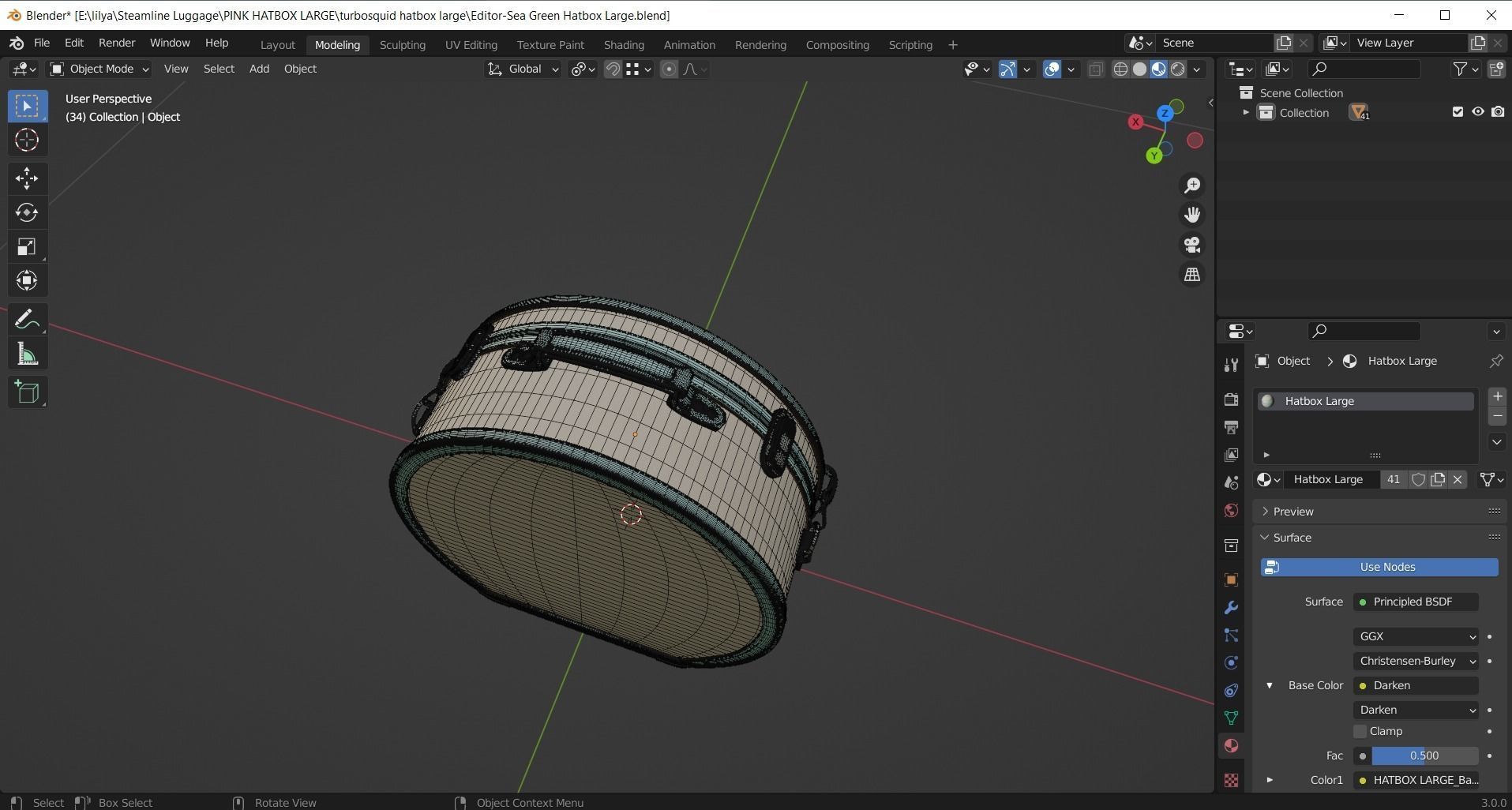This screenshot has width=1512, height=810.
Task: Open the Texture properties tab
Action: (x=1231, y=780)
